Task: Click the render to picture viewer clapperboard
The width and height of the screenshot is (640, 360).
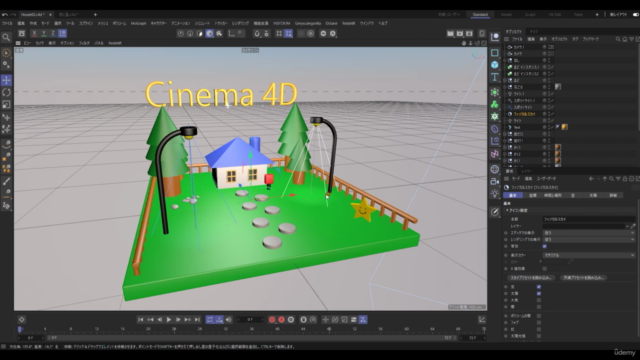Action: click(460, 33)
